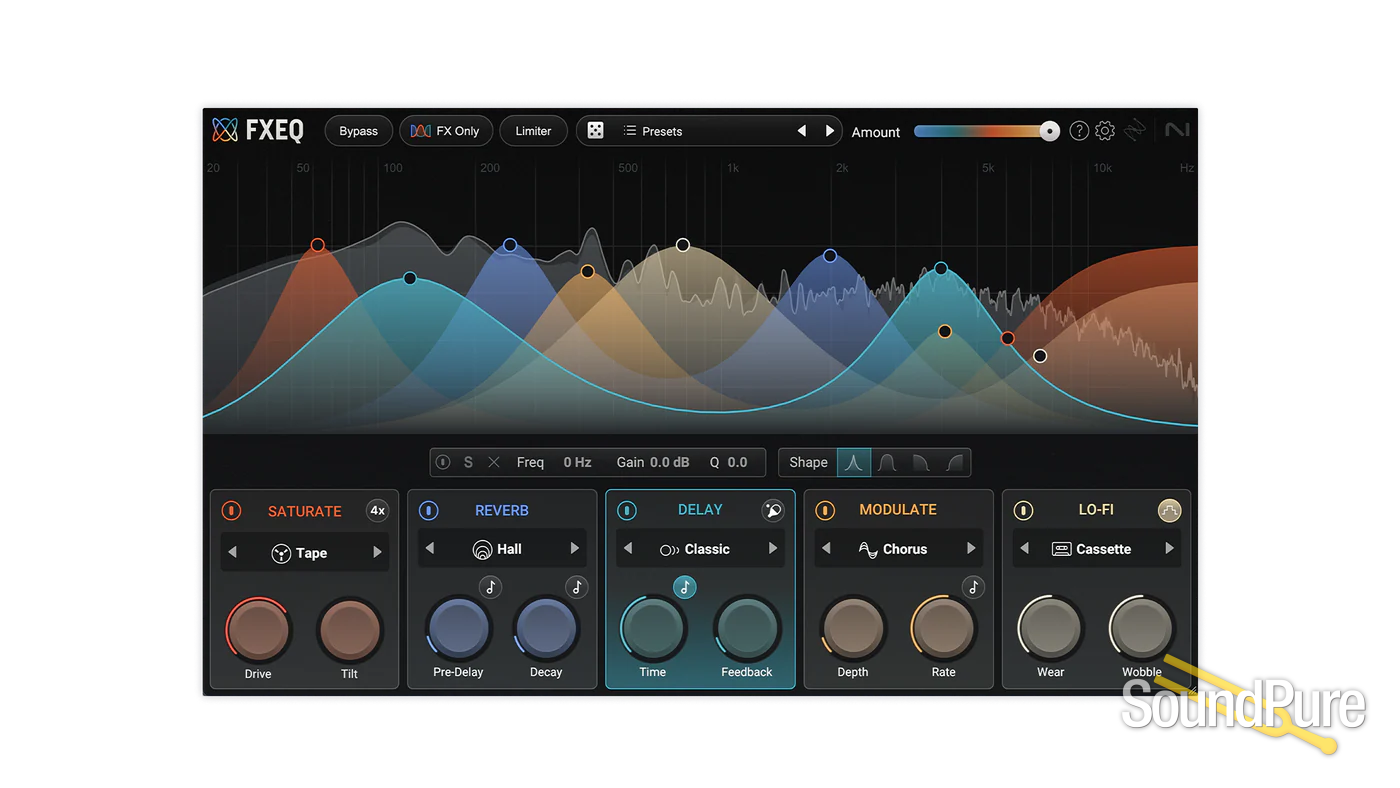The width and height of the screenshot is (1400, 788).
Task: Randomize settings with the dice icon
Action: point(595,131)
